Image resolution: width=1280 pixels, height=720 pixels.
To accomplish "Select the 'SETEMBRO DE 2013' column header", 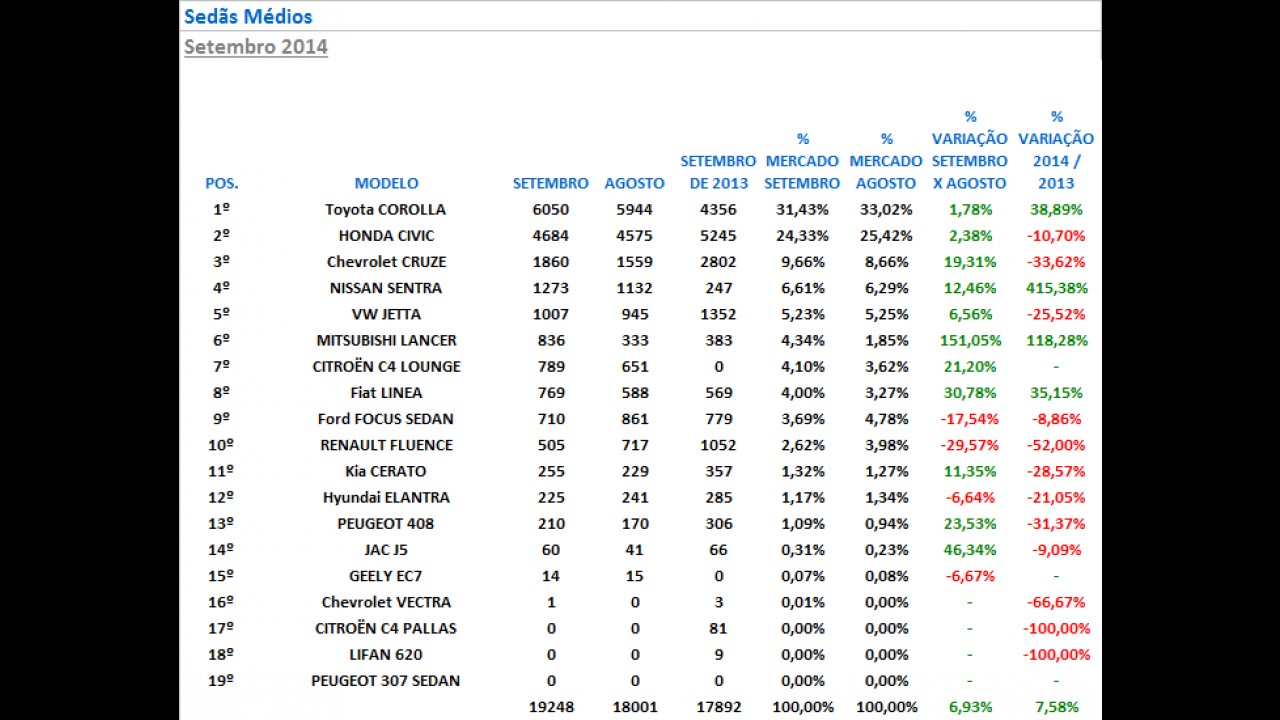I will 718,172.
